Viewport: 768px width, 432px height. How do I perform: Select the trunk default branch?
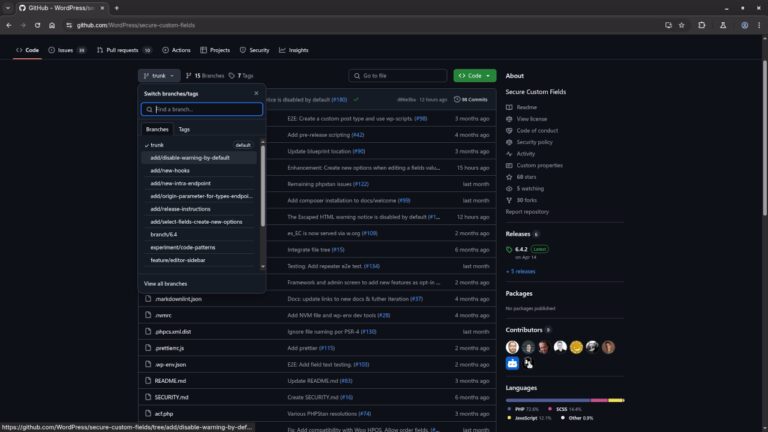[199, 145]
